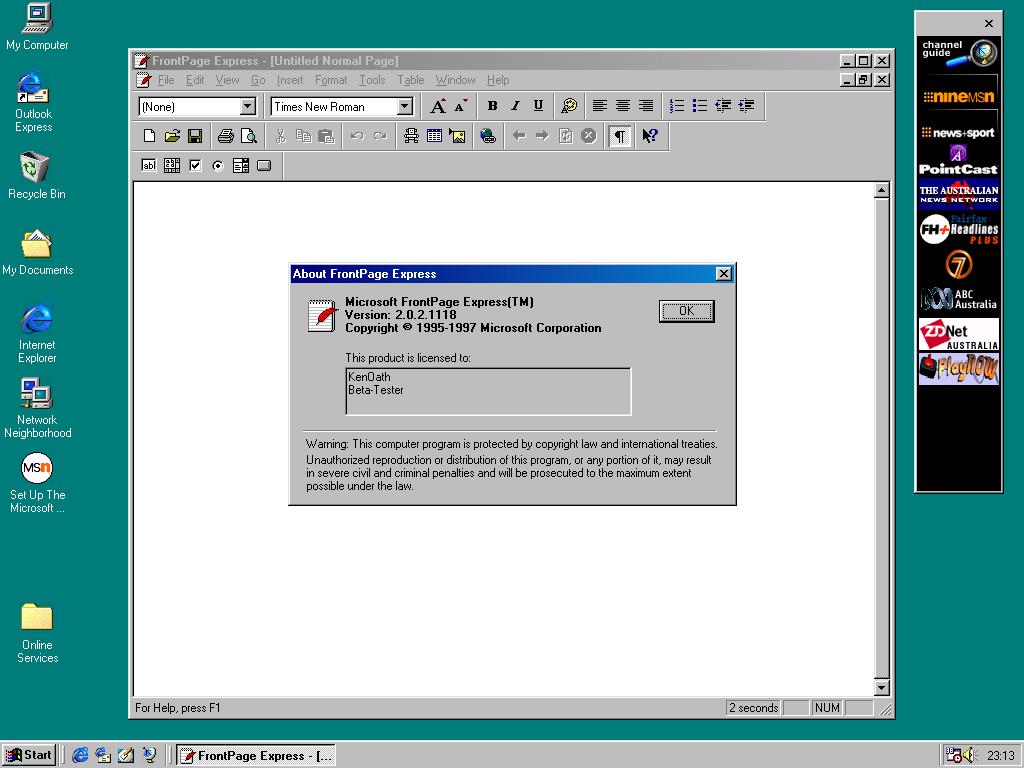
Task: Open the ninemsn channel
Action: pos(959,97)
